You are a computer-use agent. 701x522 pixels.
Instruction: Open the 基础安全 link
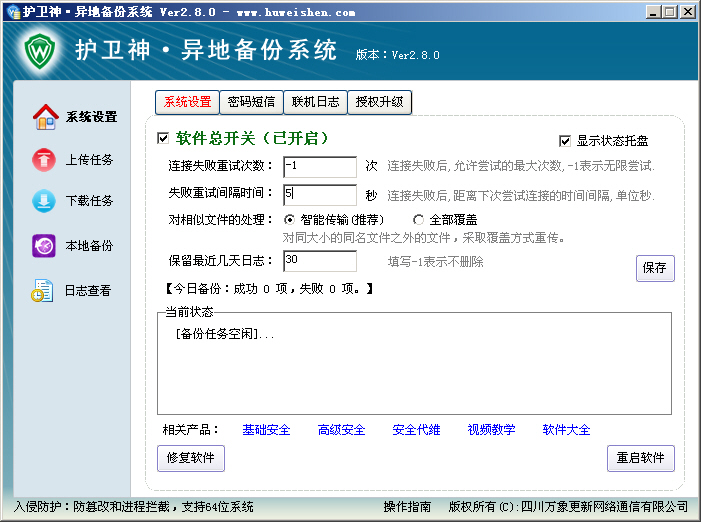266,430
